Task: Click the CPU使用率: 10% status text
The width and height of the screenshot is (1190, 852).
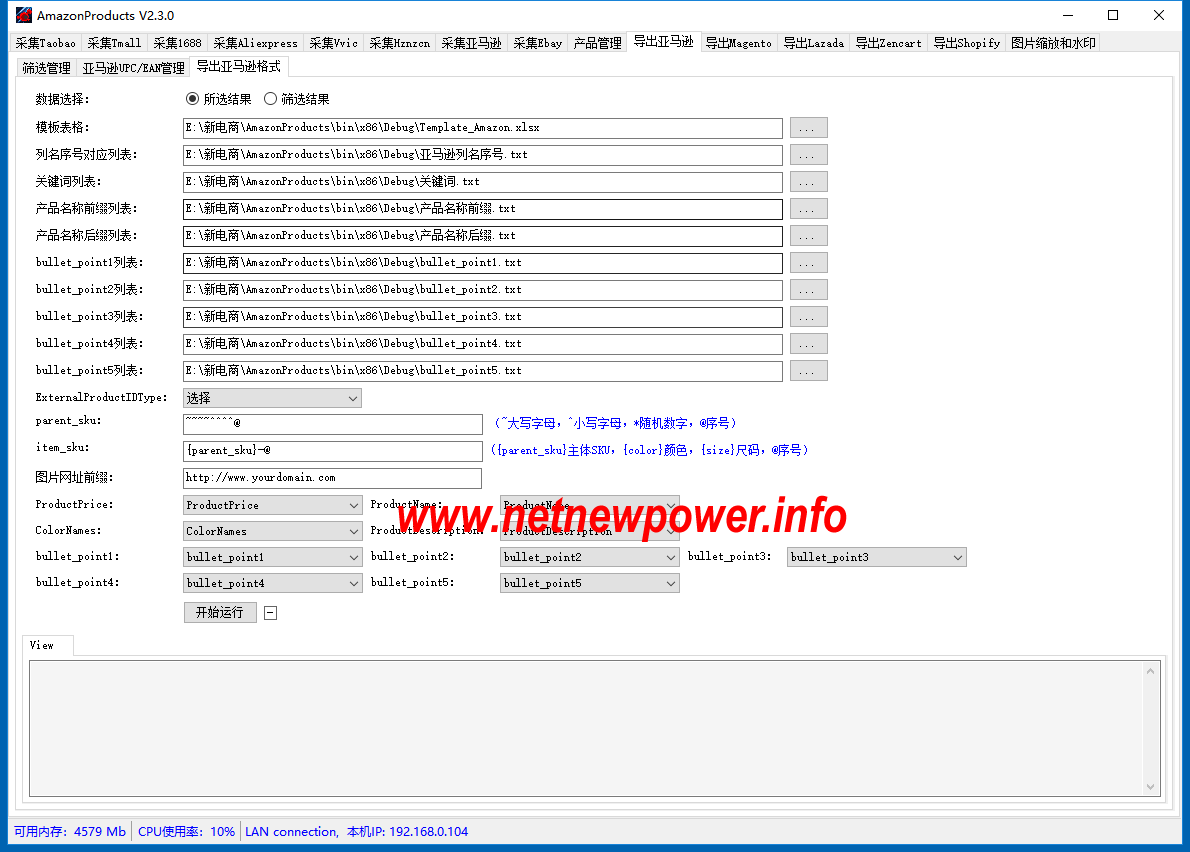Action: (x=187, y=832)
